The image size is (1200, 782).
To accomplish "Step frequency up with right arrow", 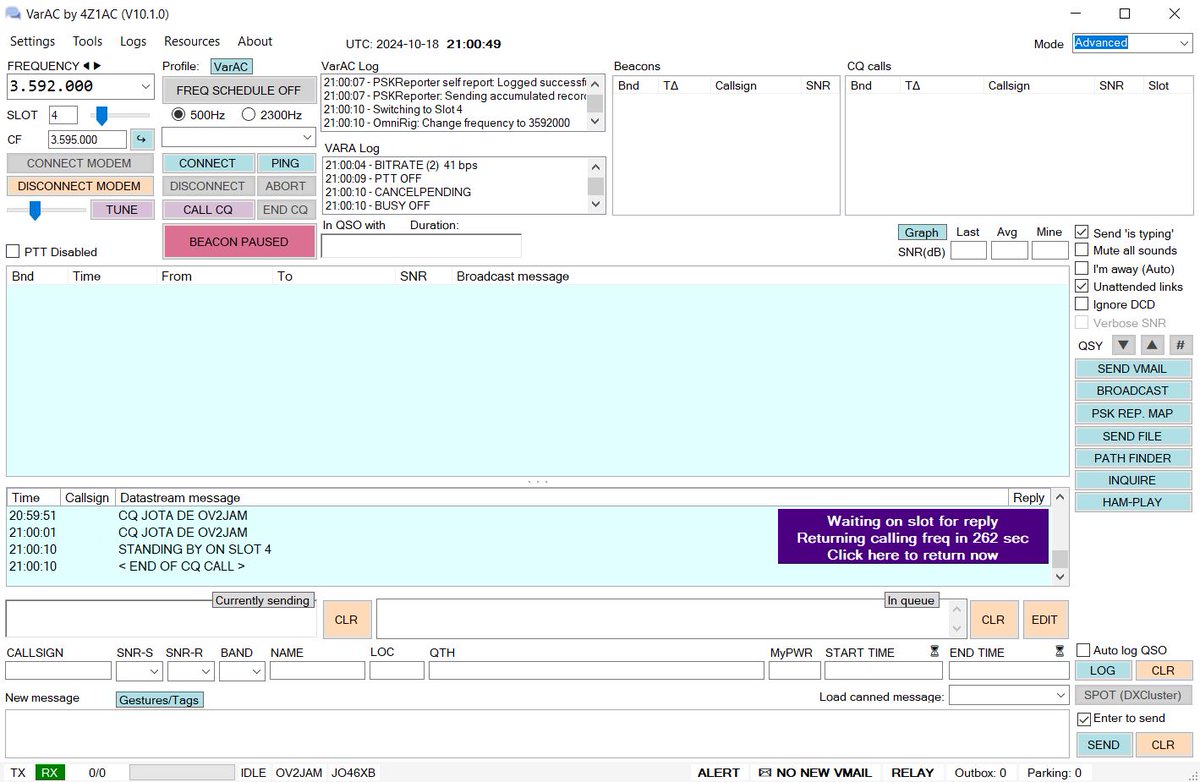I will coord(97,66).
